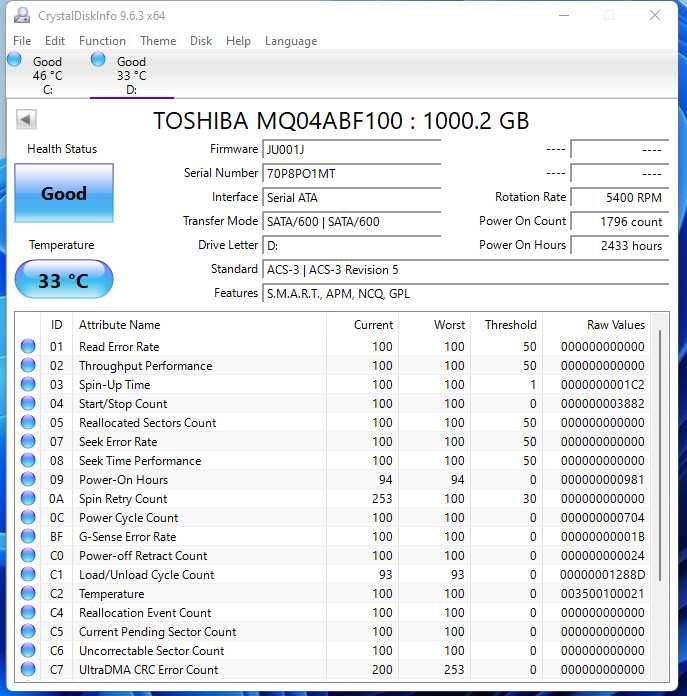The width and height of the screenshot is (687, 696).
Task: Click the blue status orb for drive D:
Action: 98,59
